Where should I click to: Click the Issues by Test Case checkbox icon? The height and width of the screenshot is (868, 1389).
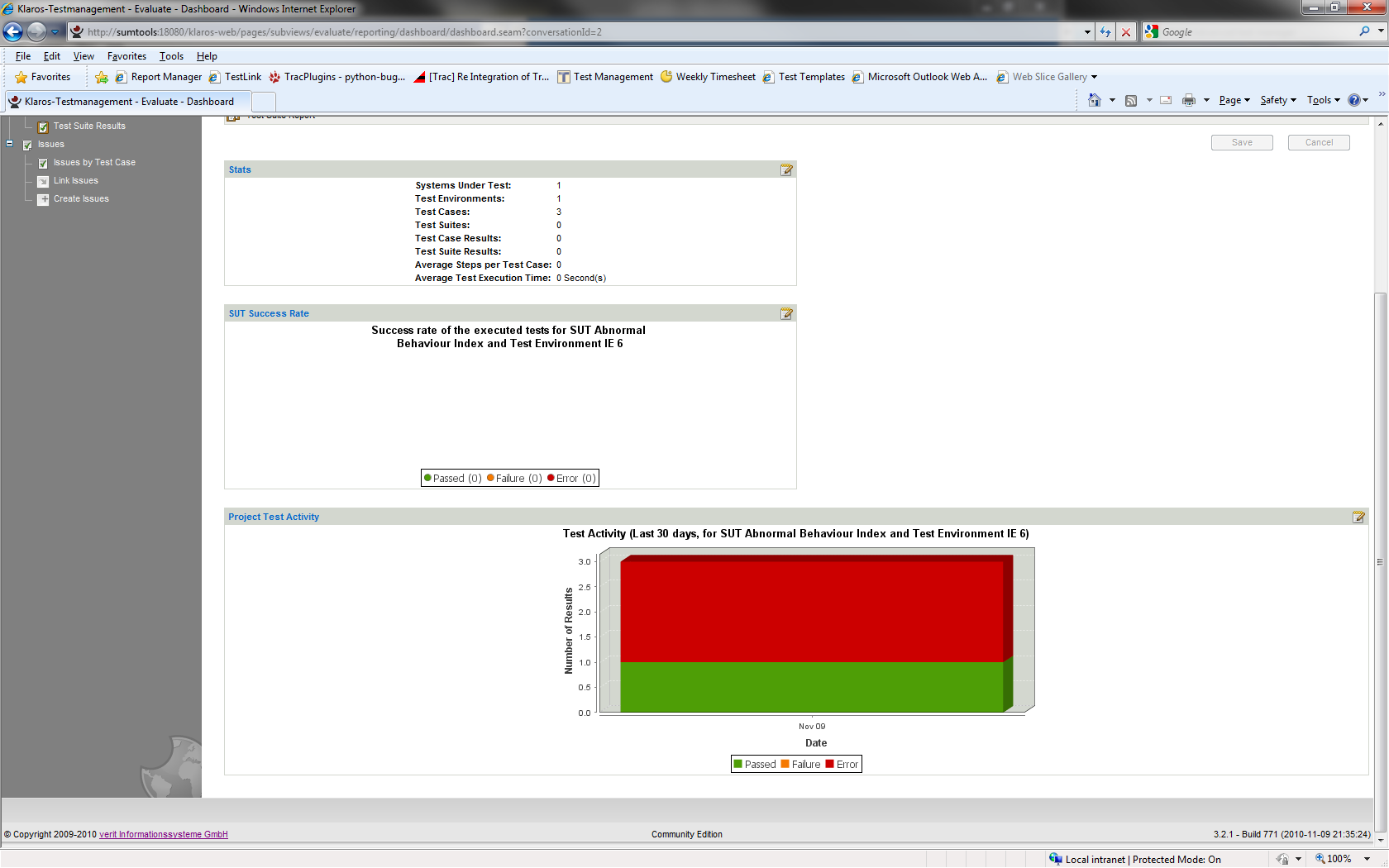[44, 163]
